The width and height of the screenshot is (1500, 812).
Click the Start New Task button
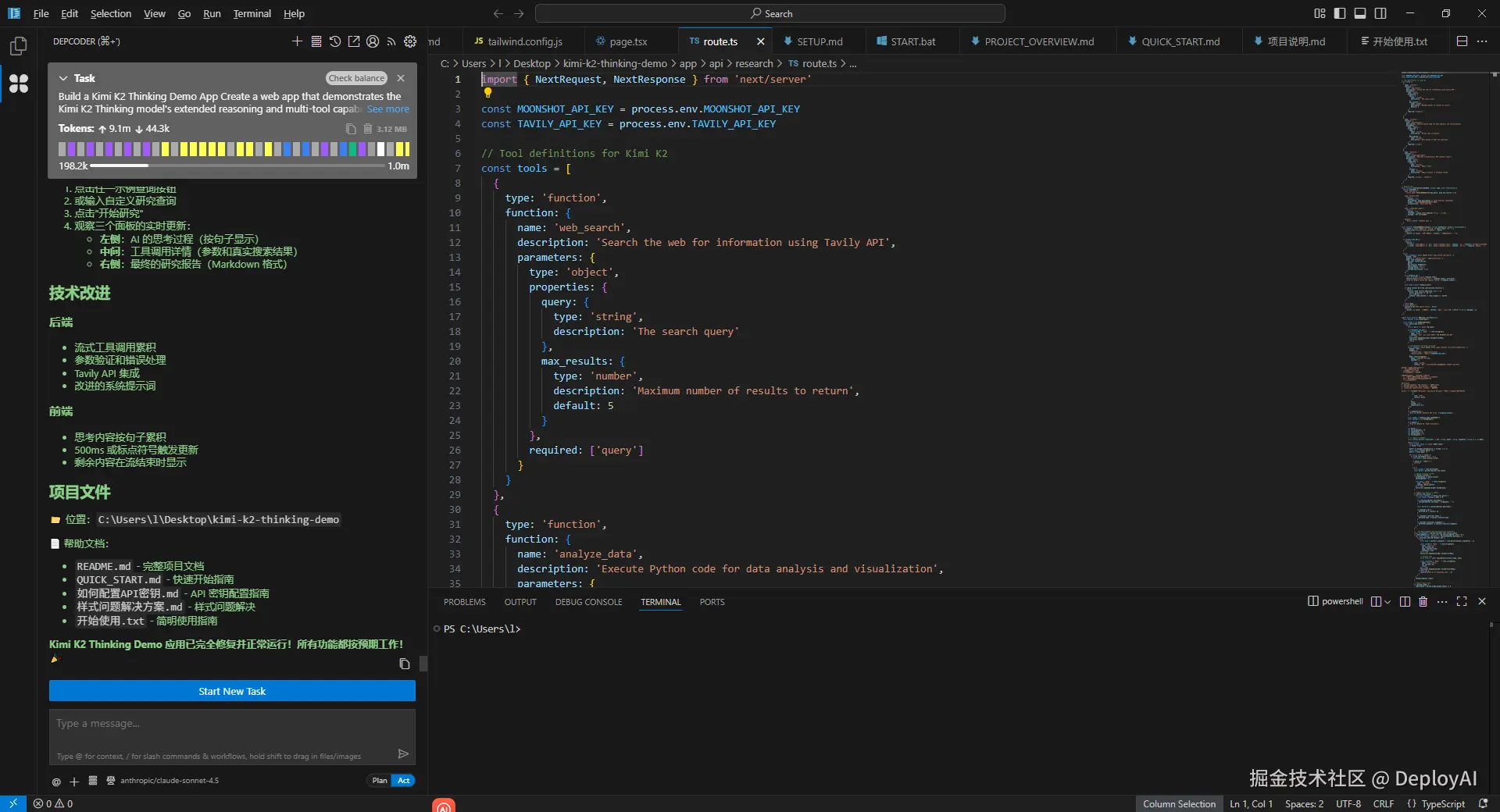point(231,691)
